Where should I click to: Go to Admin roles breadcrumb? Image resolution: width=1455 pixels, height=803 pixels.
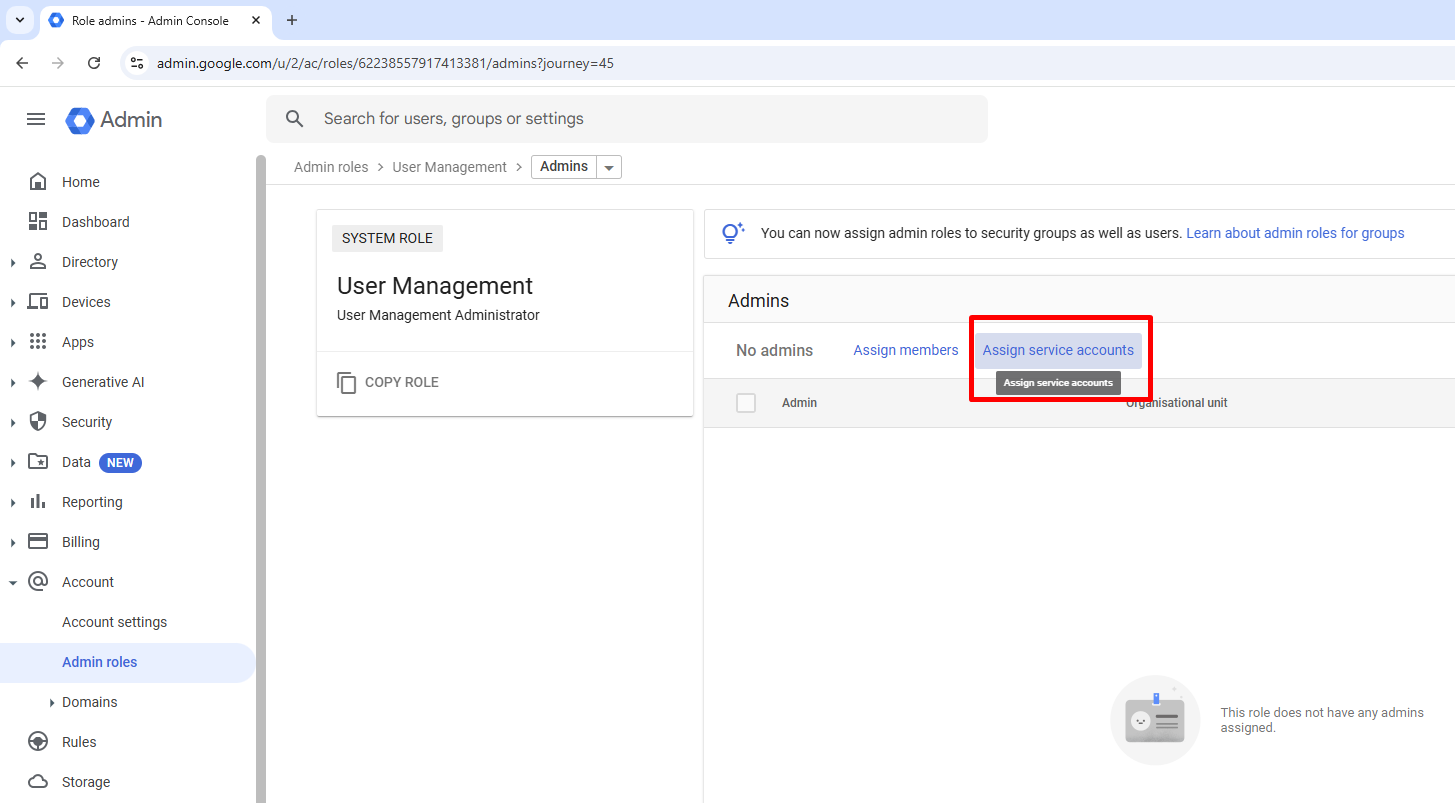click(331, 167)
